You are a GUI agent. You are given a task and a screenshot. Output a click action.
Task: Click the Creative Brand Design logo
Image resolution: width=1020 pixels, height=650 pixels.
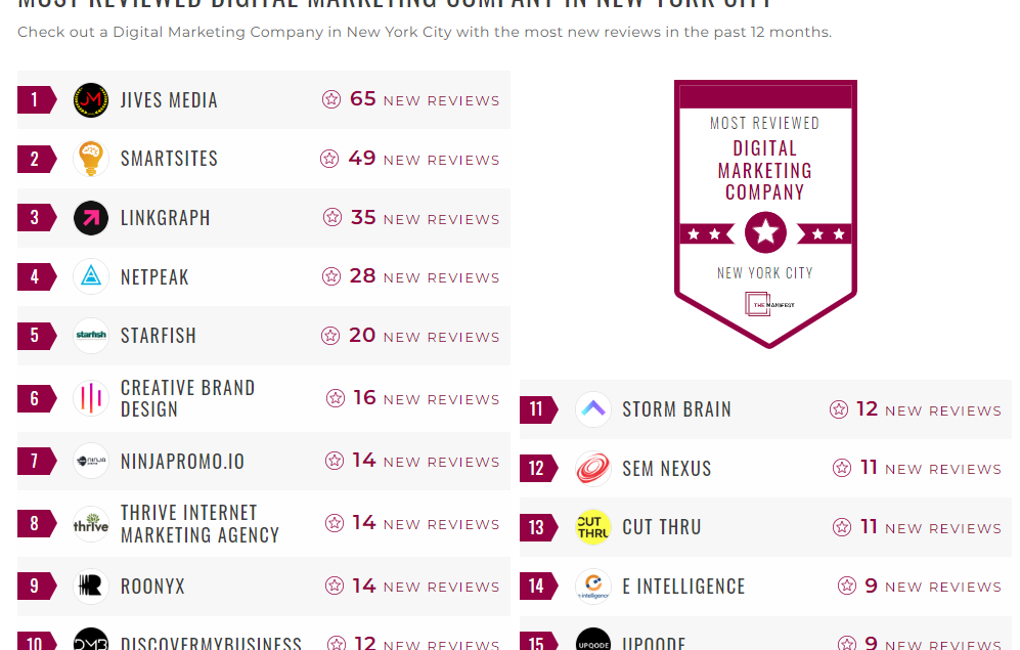(x=91, y=399)
